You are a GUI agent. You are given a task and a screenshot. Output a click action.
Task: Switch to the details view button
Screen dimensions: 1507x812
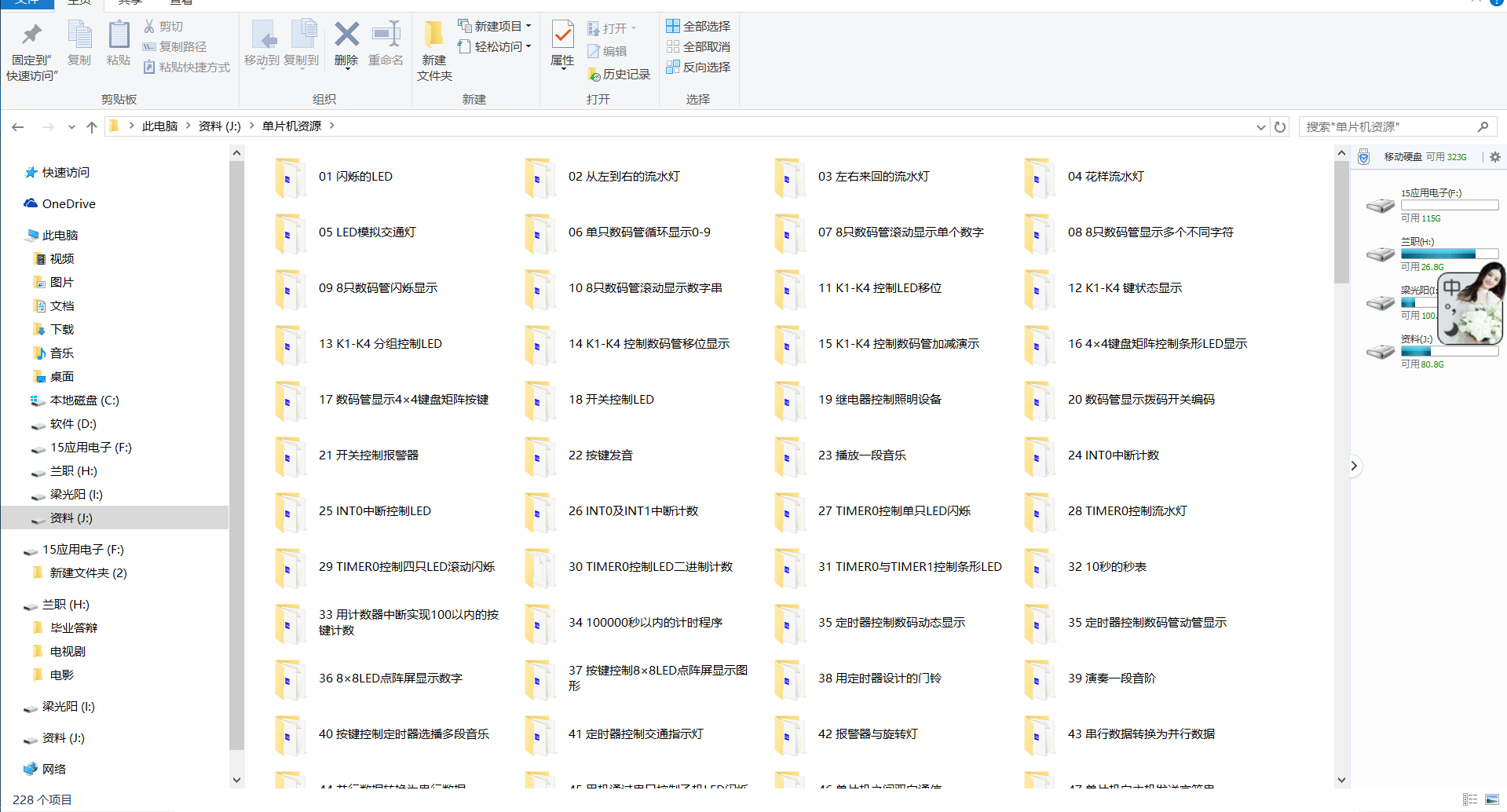(1471, 799)
